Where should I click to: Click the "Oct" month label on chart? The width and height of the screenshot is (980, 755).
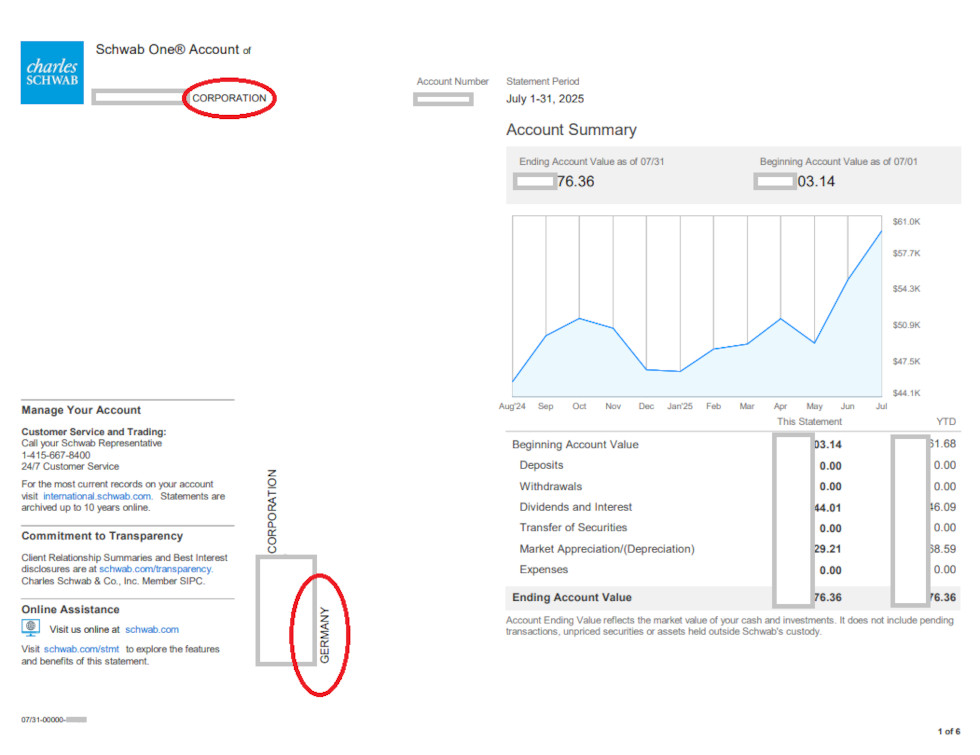click(x=579, y=406)
